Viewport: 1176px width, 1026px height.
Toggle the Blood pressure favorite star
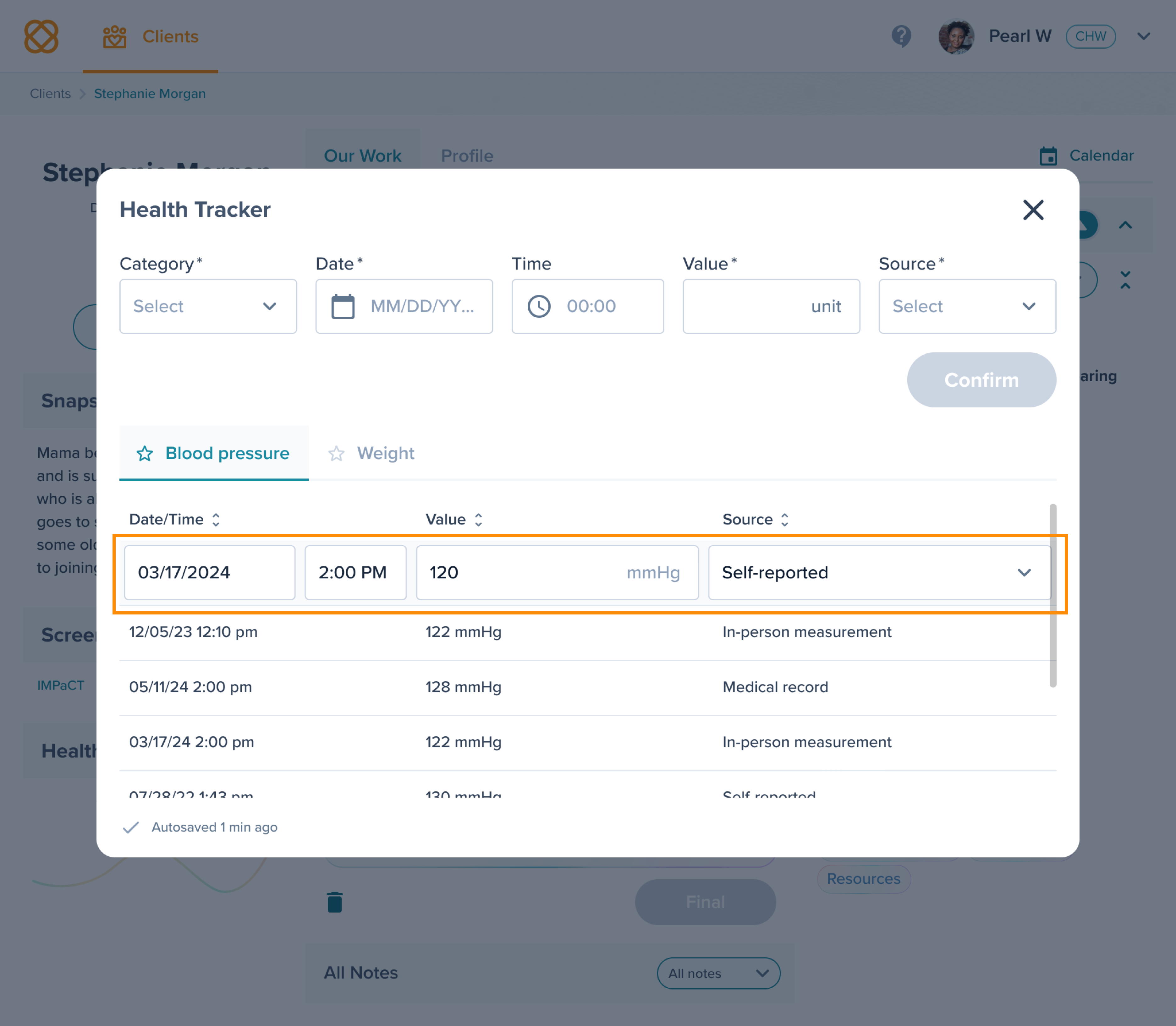[144, 453]
